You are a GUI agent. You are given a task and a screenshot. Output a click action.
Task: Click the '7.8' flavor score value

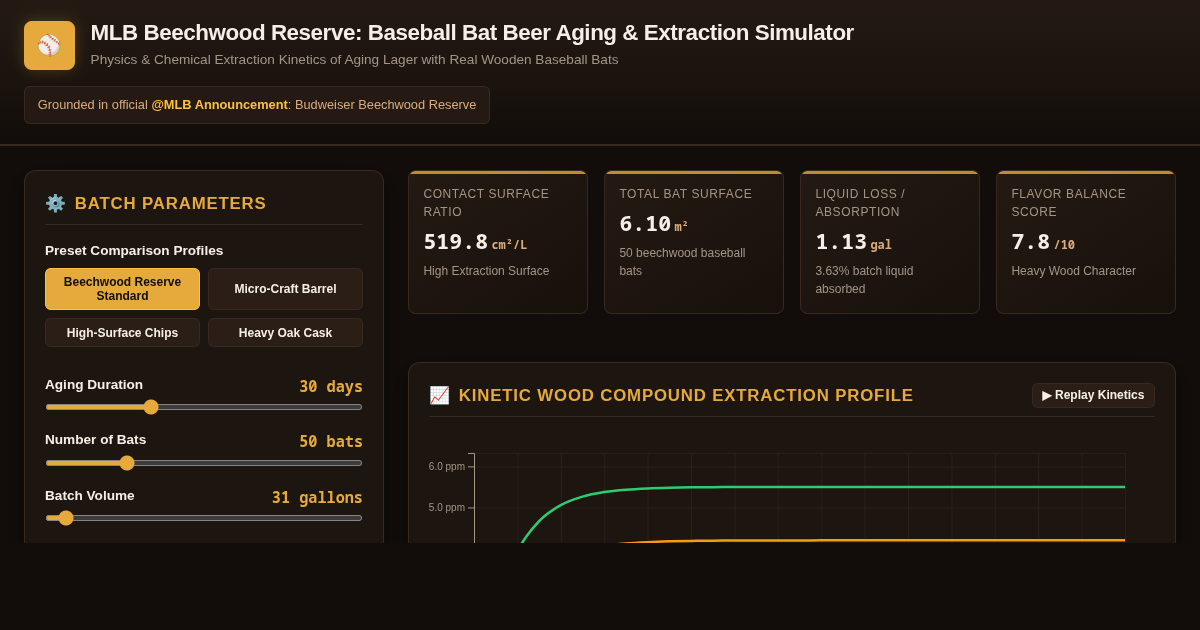pos(1030,242)
